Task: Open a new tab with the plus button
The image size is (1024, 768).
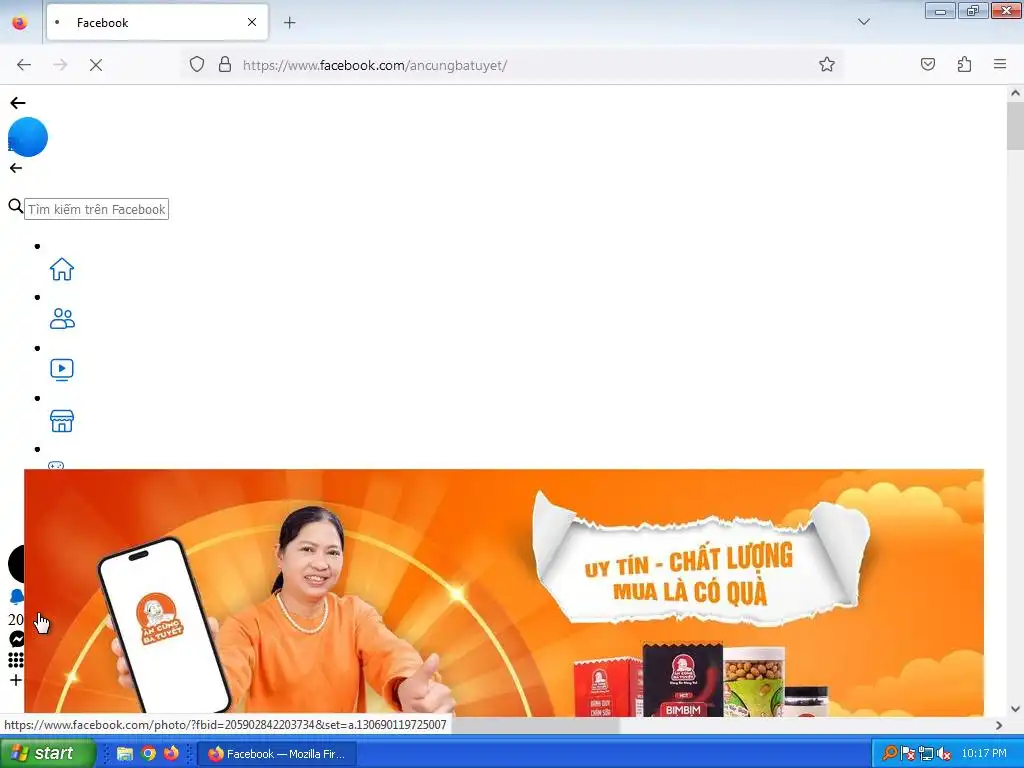Action: [289, 23]
